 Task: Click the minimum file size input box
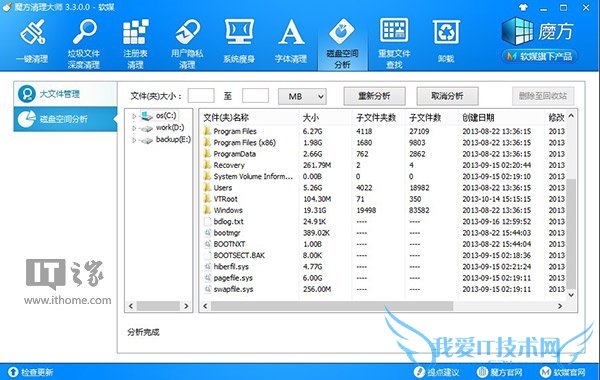201,96
